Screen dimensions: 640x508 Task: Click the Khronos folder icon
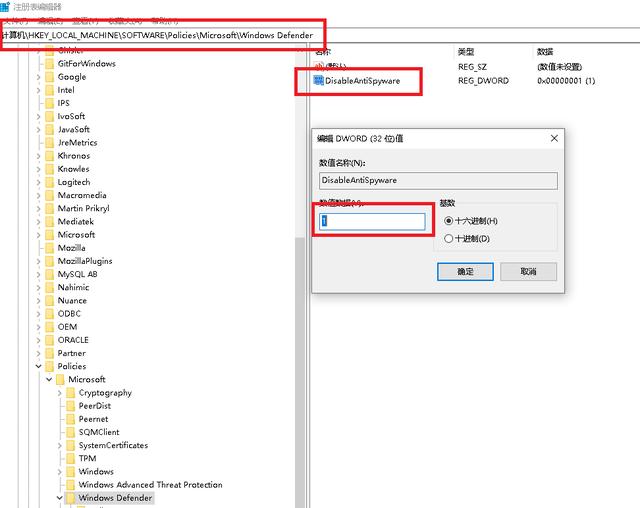coord(49,155)
